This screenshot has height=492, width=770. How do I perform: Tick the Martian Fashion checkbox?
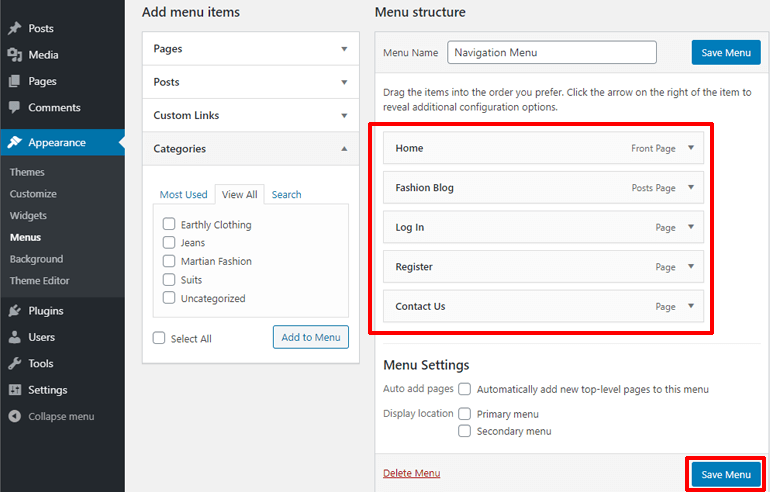[x=169, y=261]
